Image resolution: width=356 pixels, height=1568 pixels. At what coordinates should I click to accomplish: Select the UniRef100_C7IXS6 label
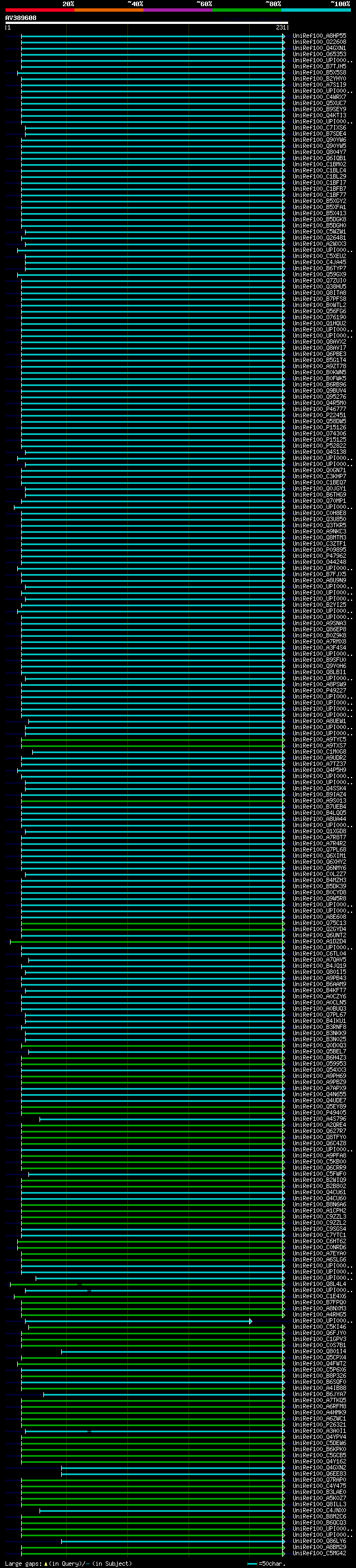319,128
